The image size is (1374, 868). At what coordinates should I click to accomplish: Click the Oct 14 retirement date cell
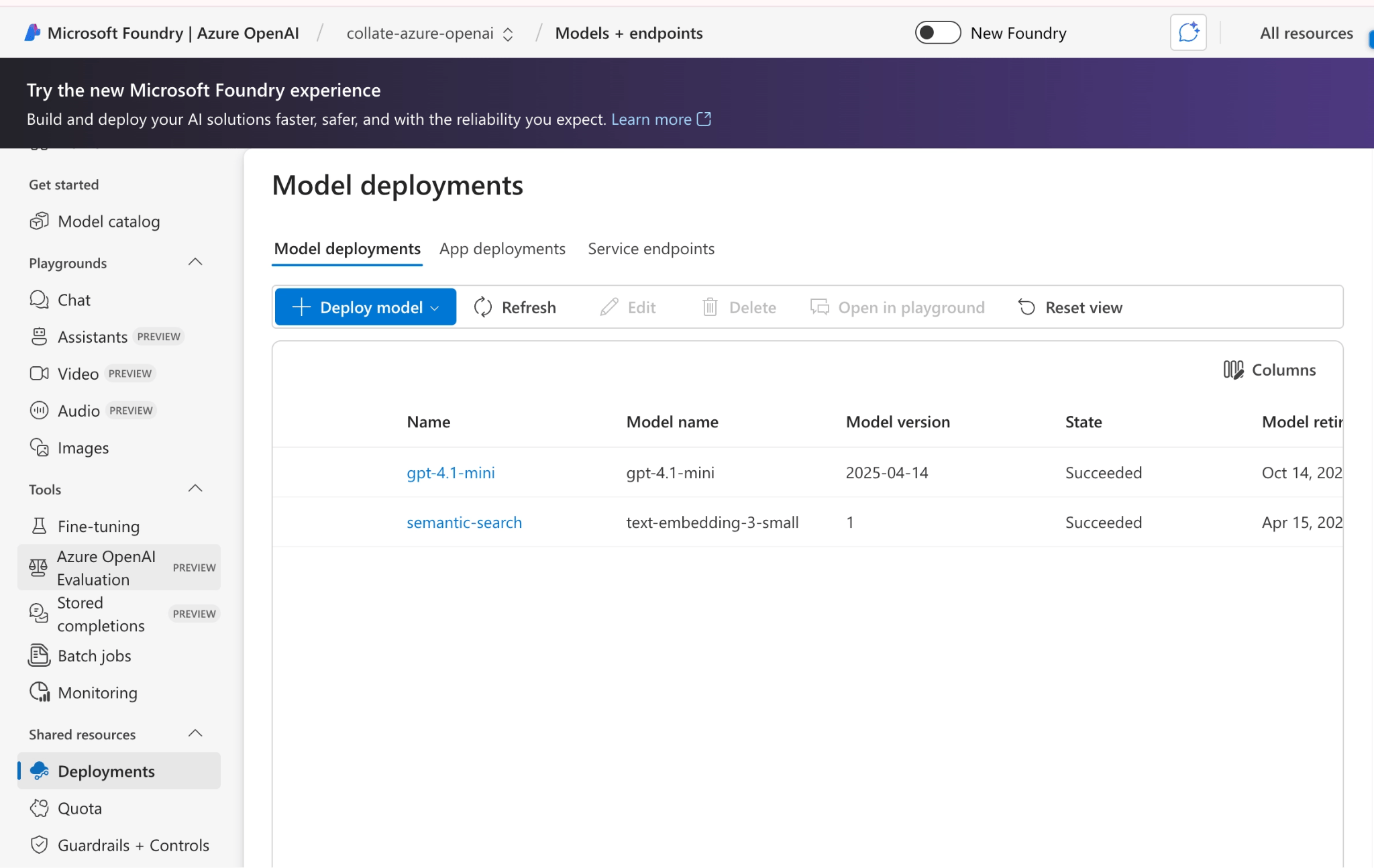click(1302, 473)
